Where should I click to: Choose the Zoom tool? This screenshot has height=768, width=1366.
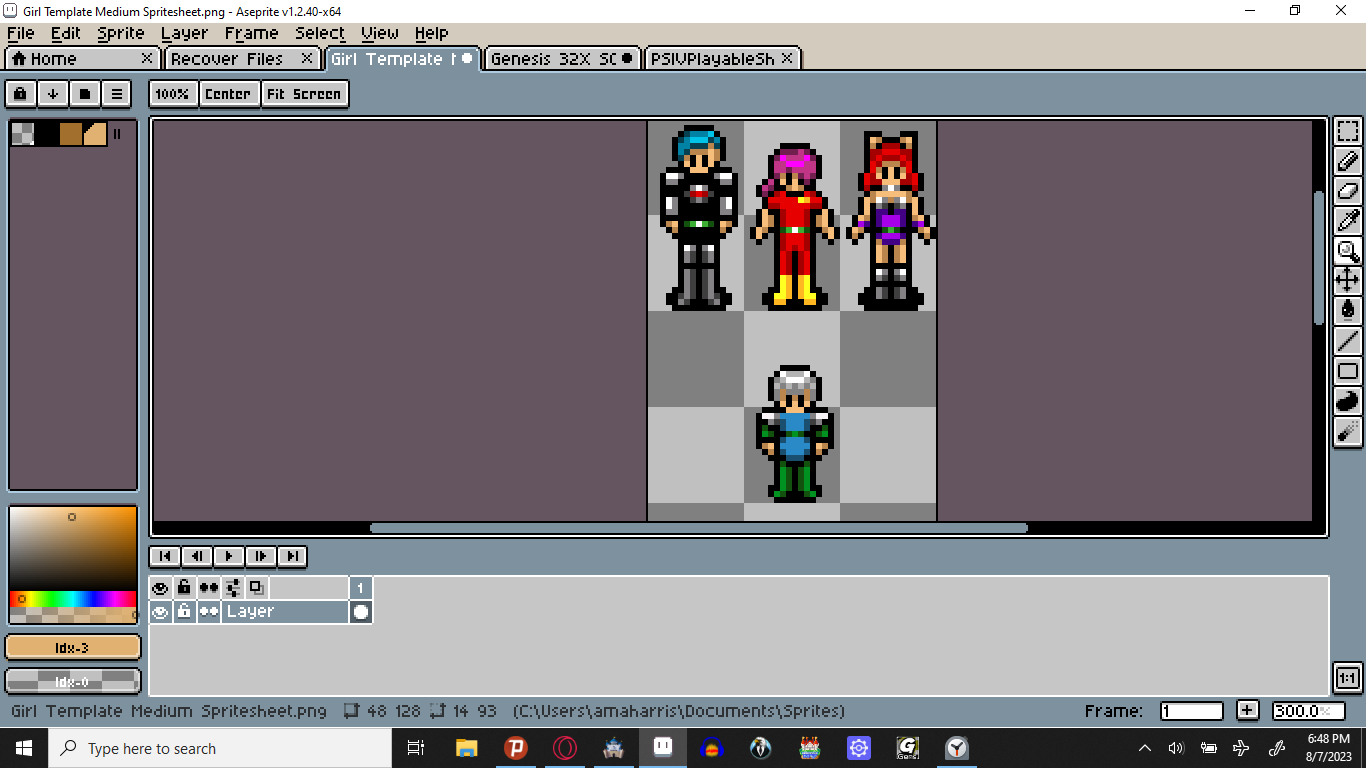(x=1347, y=250)
